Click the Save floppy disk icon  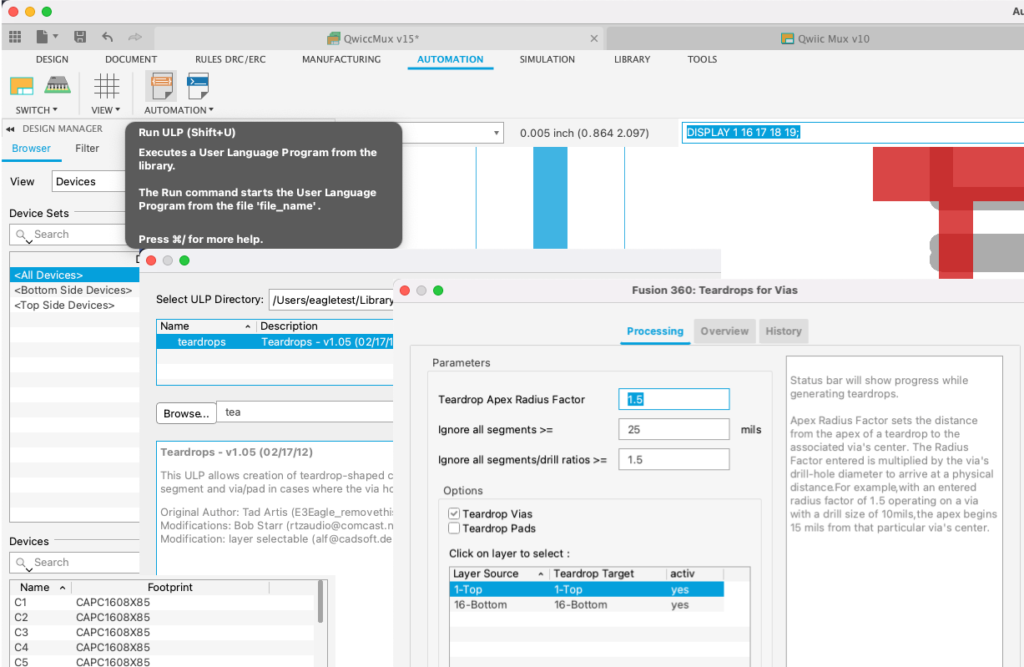tap(80, 37)
